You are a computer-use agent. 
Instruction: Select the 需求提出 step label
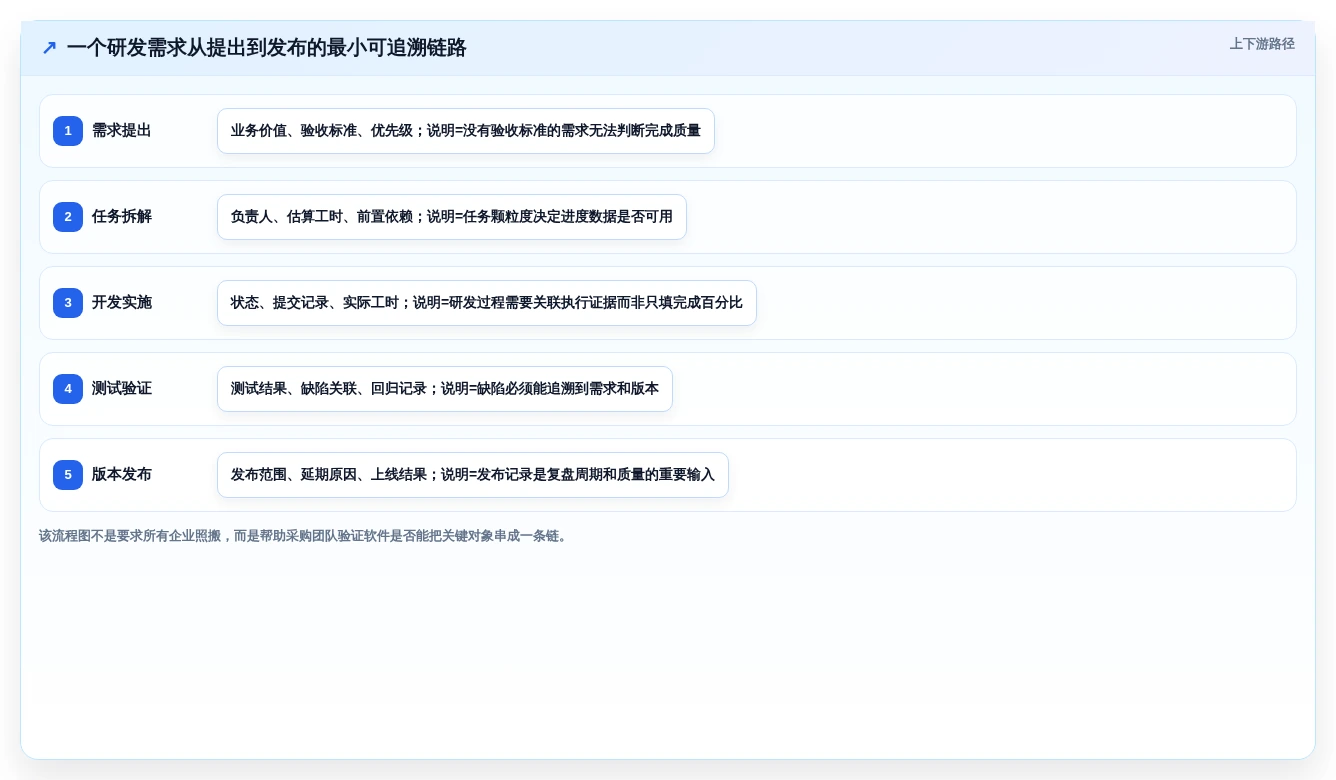[x=122, y=131]
